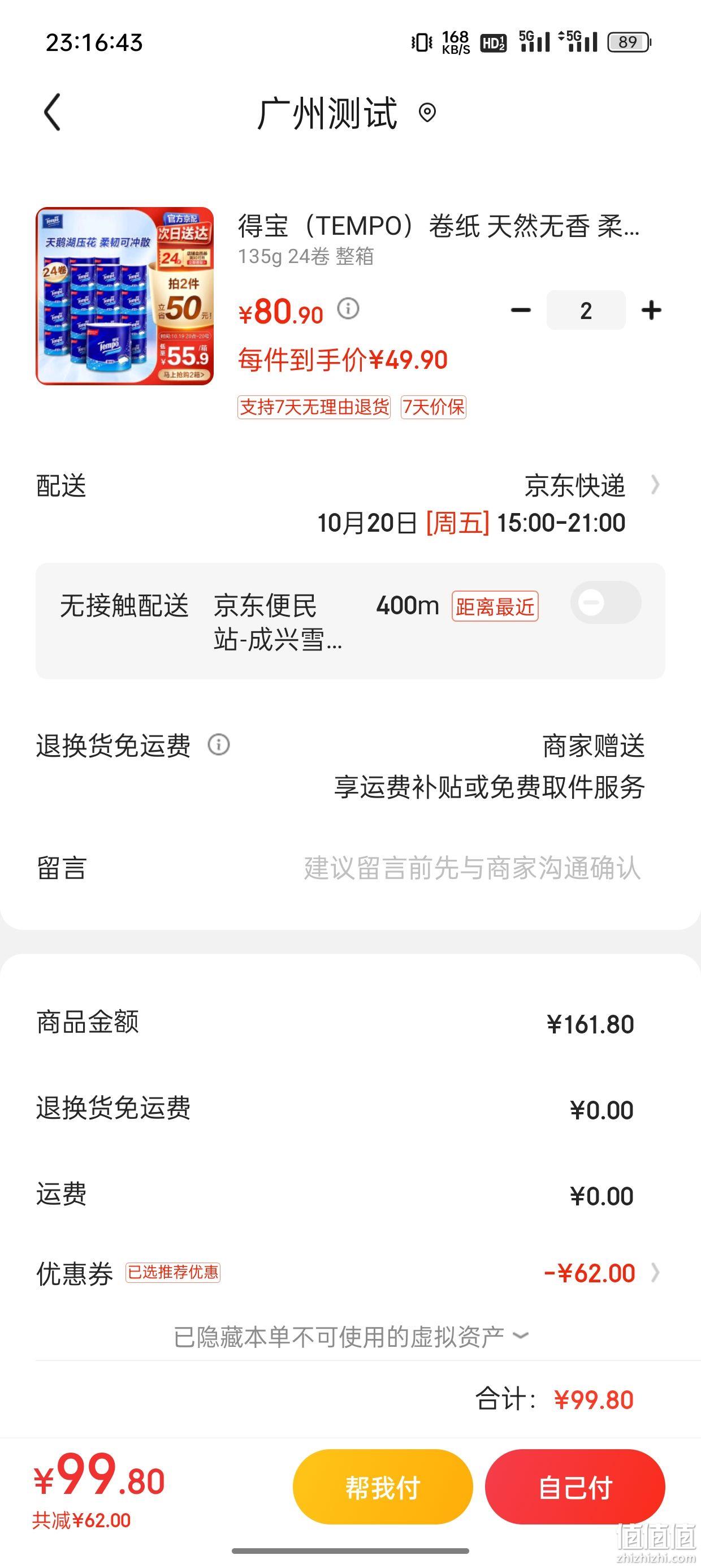Screen dimensions: 701x1568
Task: Open the 京东快递 delivery options chevron
Action: tap(655, 485)
